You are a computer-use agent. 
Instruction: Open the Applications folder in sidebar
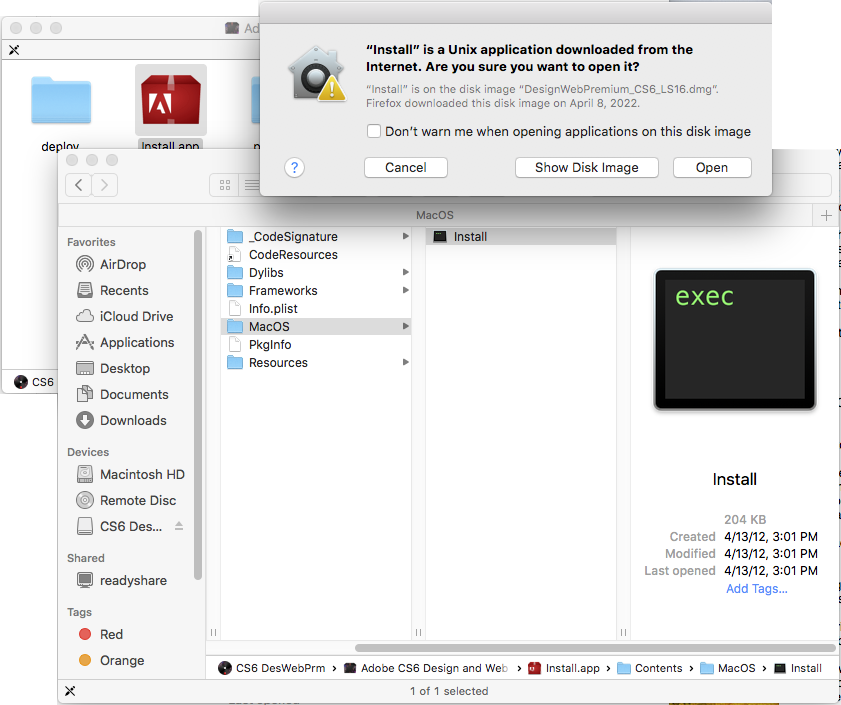pyautogui.click(x=137, y=342)
